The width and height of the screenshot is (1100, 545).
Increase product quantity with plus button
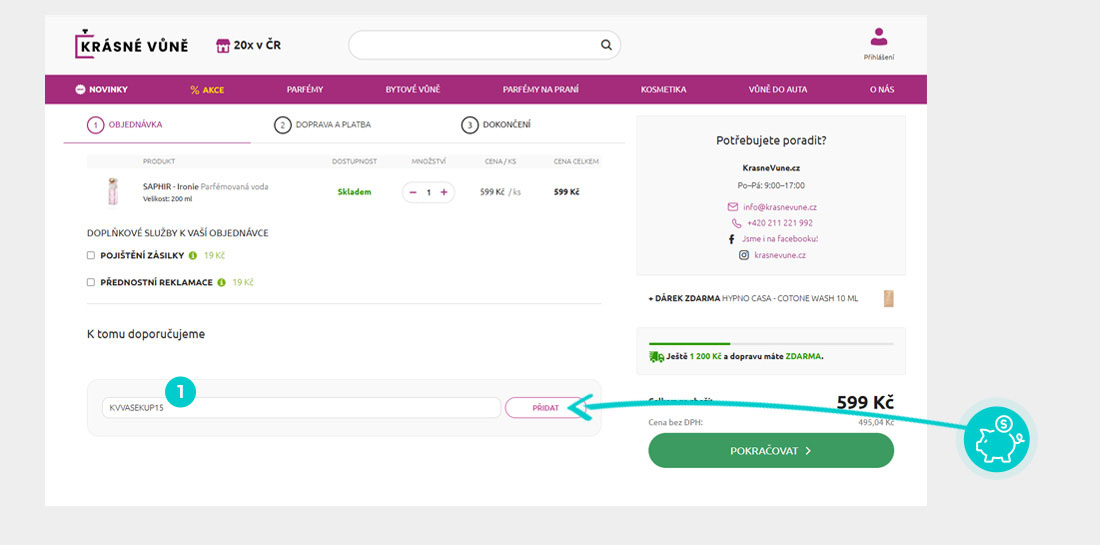pos(444,192)
